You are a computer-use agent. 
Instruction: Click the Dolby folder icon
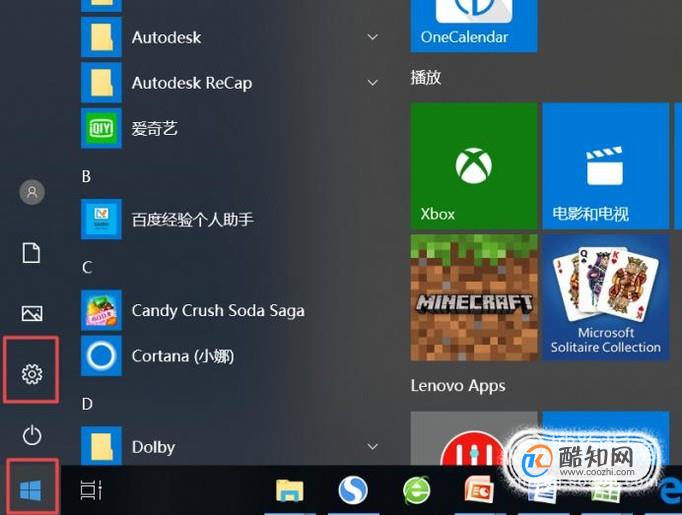101,446
